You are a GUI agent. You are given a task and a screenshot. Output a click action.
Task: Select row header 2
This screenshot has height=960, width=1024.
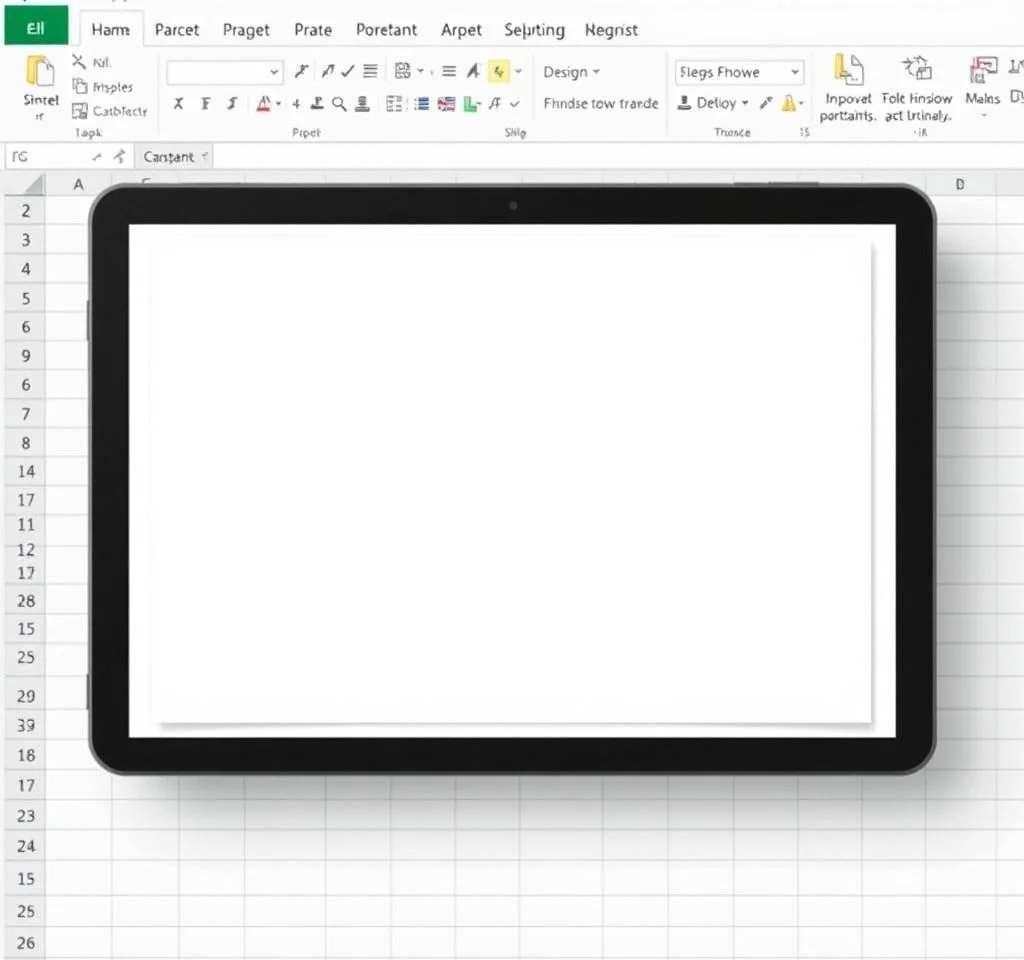(x=25, y=211)
